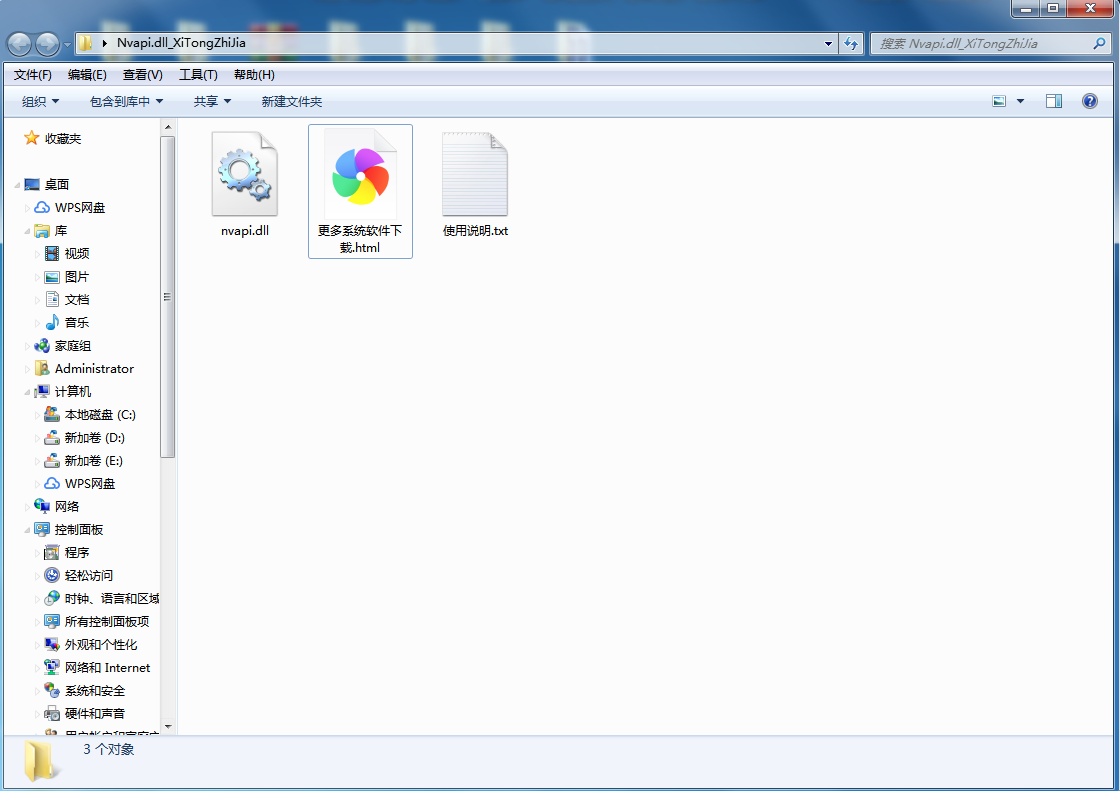Open Help with the question mark icon
1120x791 pixels.
1089,101
